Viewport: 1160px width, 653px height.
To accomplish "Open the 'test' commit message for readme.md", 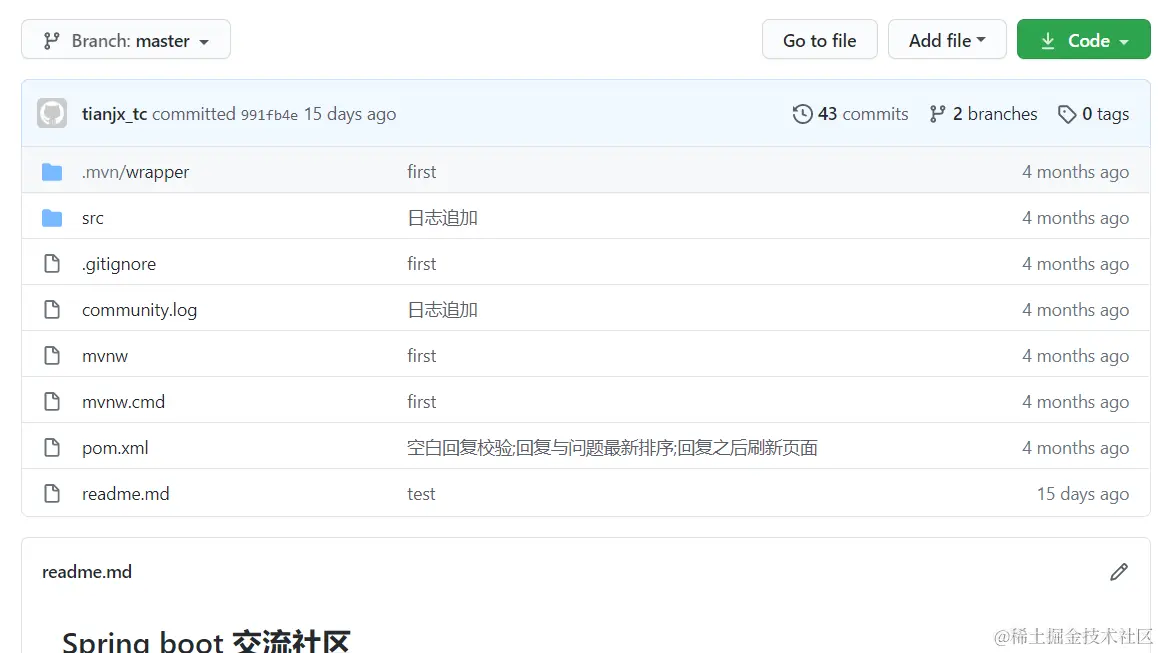I will click(421, 494).
